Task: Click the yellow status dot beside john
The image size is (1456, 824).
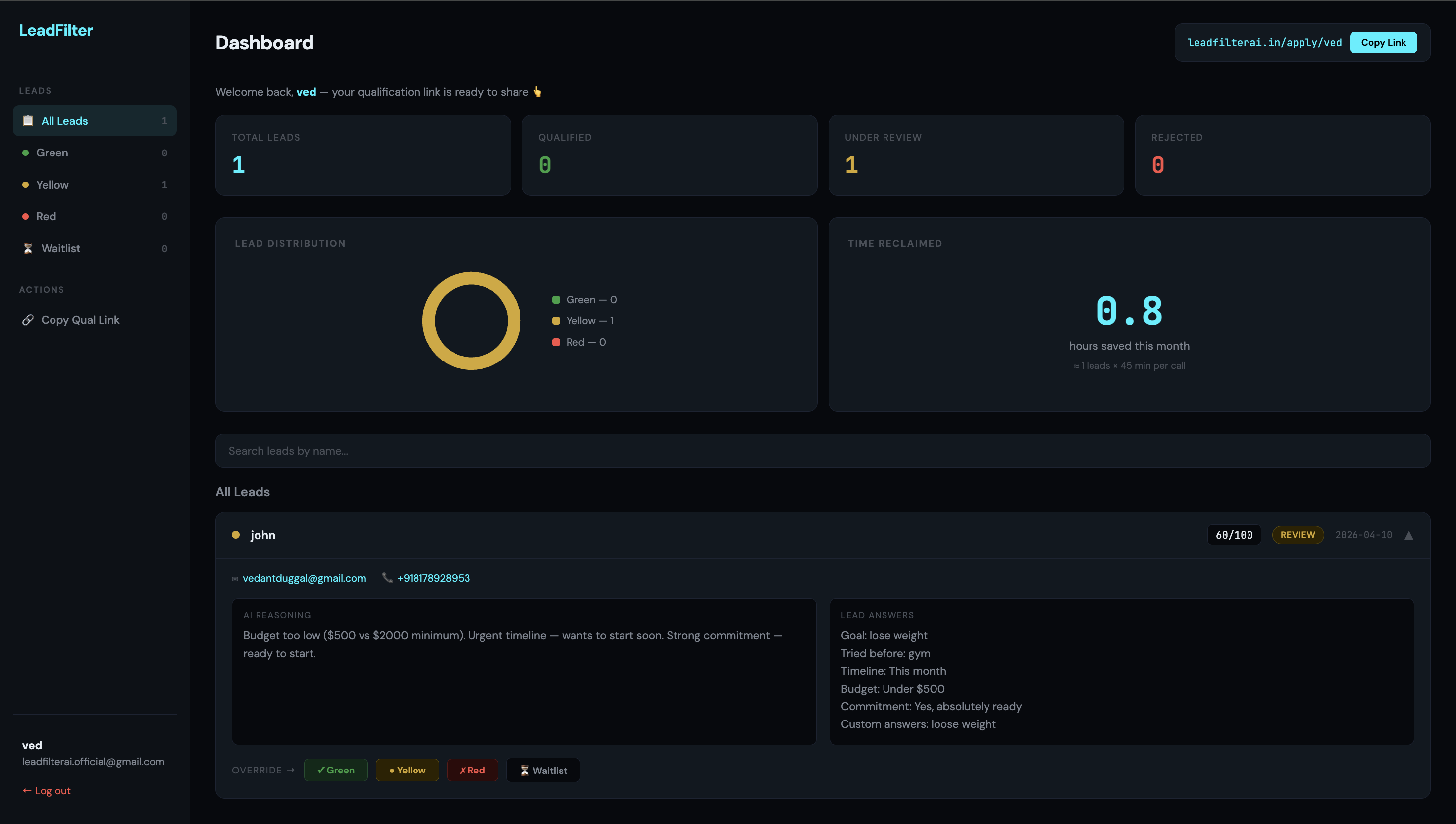Action: coord(236,535)
